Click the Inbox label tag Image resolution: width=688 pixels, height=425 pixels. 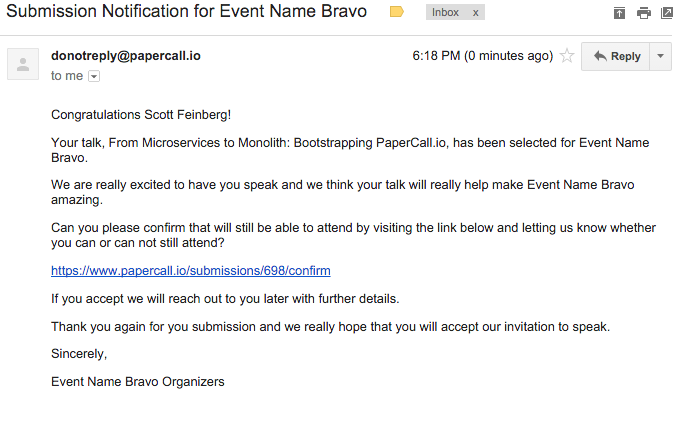point(445,13)
